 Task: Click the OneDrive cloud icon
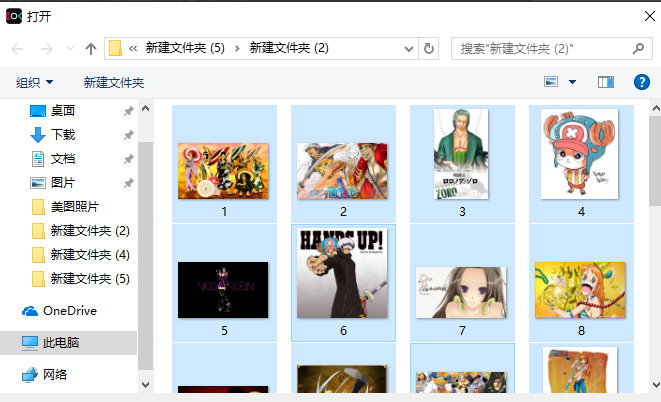point(30,311)
